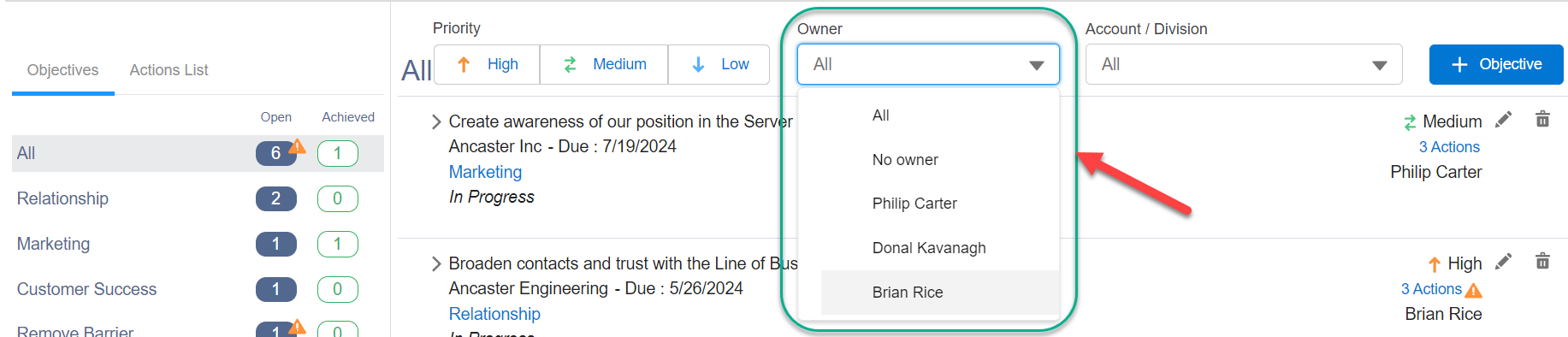The width and height of the screenshot is (1568, 337).
Task: Click the warning badge on the All open count
Action: 297,145
